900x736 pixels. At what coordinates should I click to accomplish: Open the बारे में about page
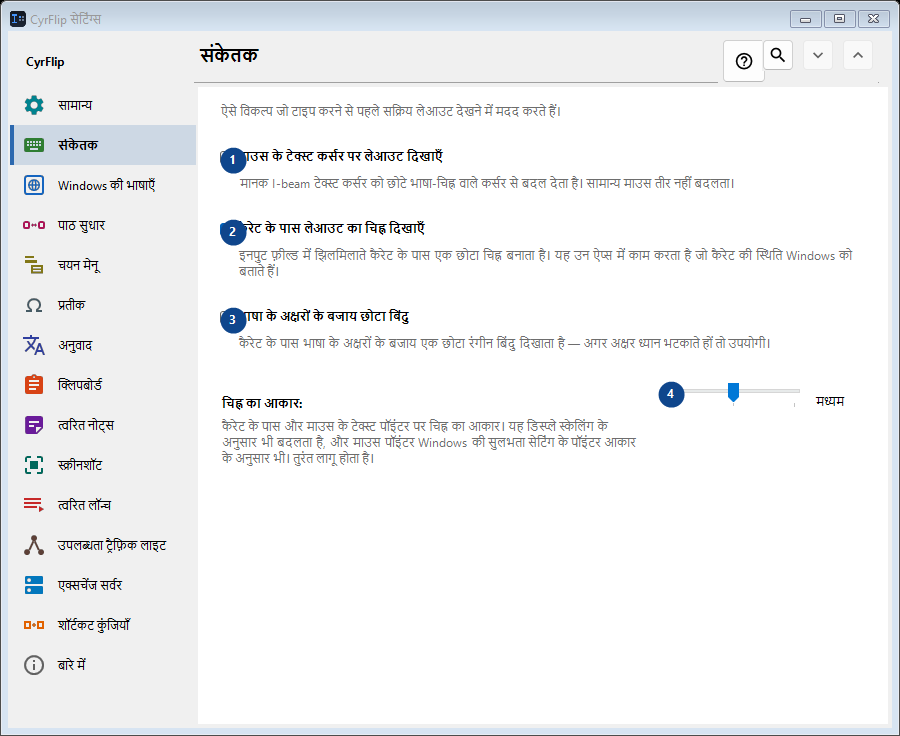(103, 665)
